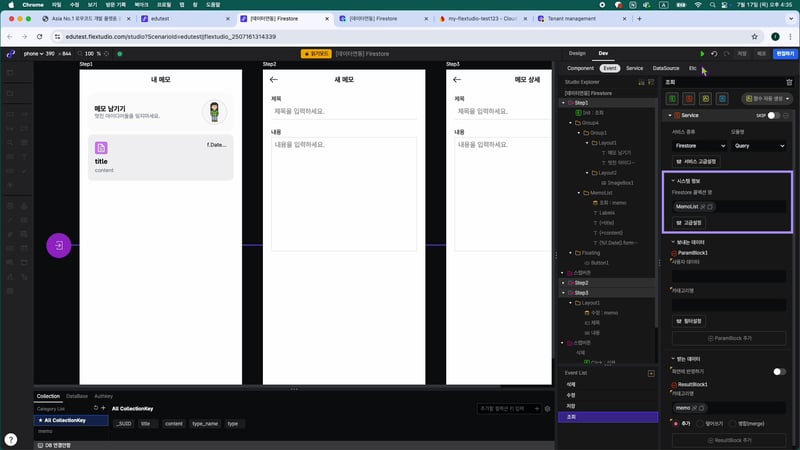
Task: Click the help question mark icon
Action: (9, 438)
